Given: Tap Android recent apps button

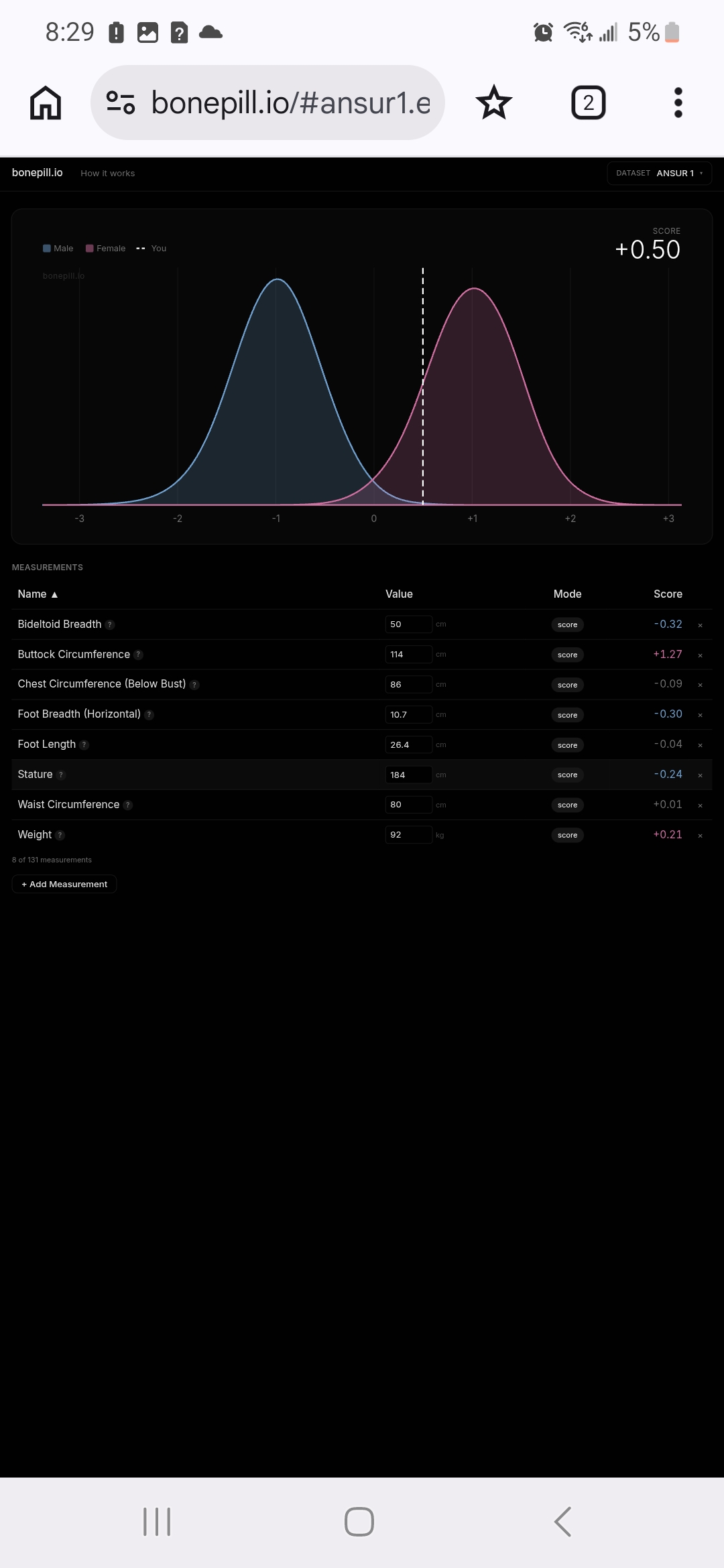Looking at the screenshot, I should (x=157, y=1522).
